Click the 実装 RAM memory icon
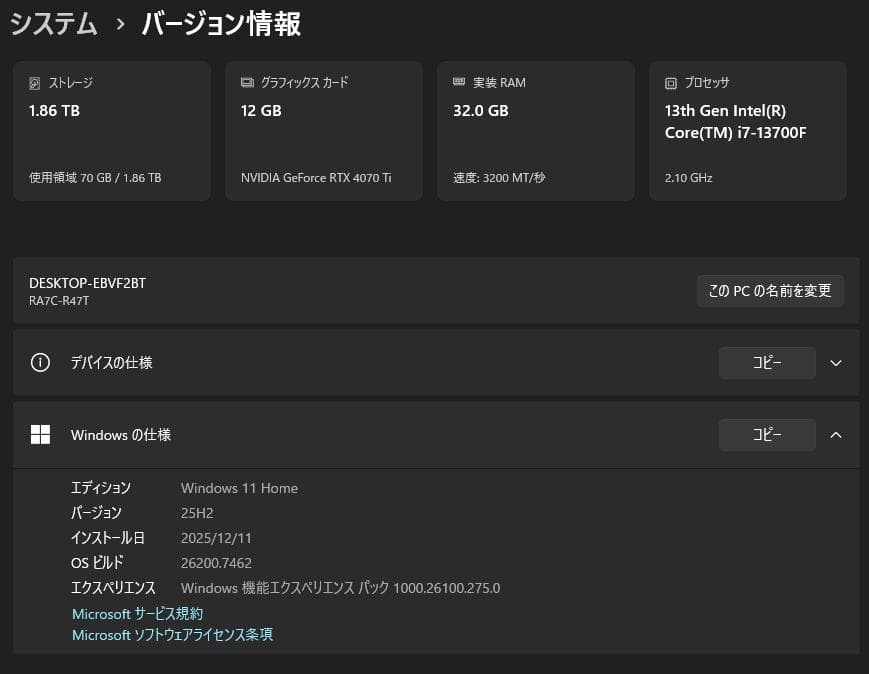 point(459,82)
